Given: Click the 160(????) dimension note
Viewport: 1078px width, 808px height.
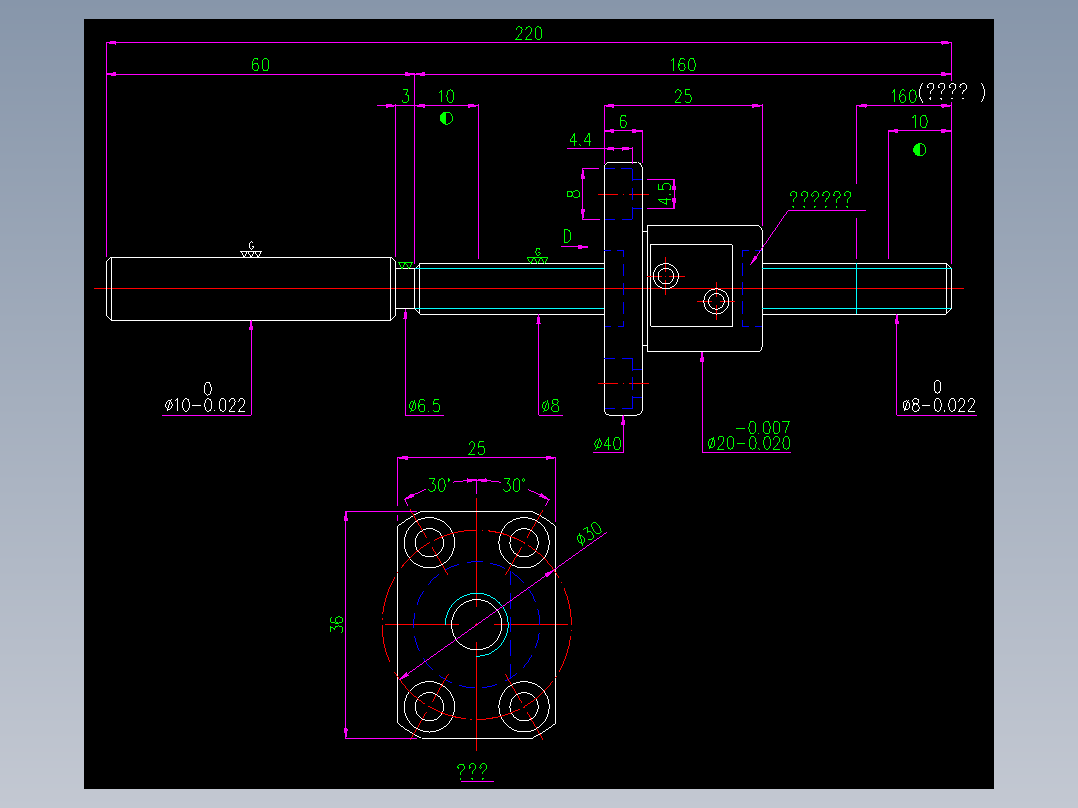Looking at the screenshot, I should pos(938,93).
